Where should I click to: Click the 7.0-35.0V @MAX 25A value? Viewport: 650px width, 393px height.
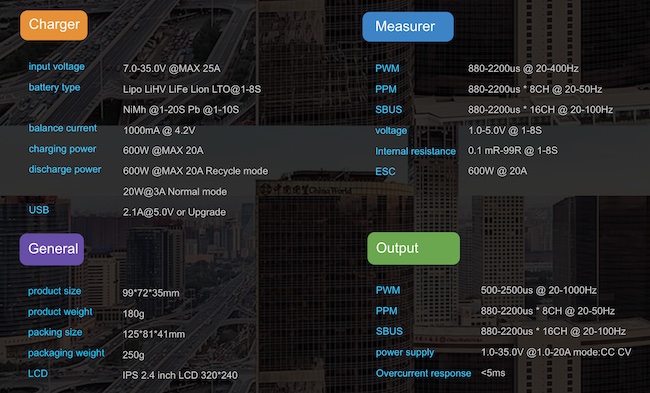point(172,69)
